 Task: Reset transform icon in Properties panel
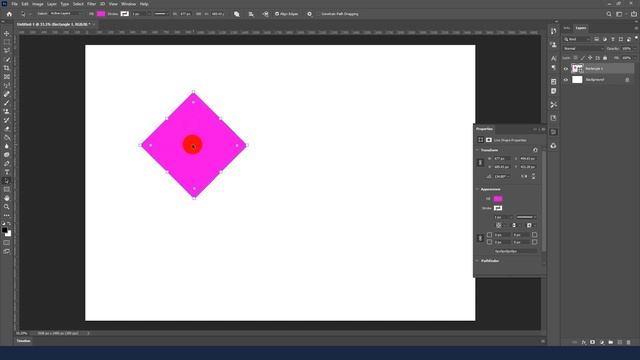coord(535,150)
